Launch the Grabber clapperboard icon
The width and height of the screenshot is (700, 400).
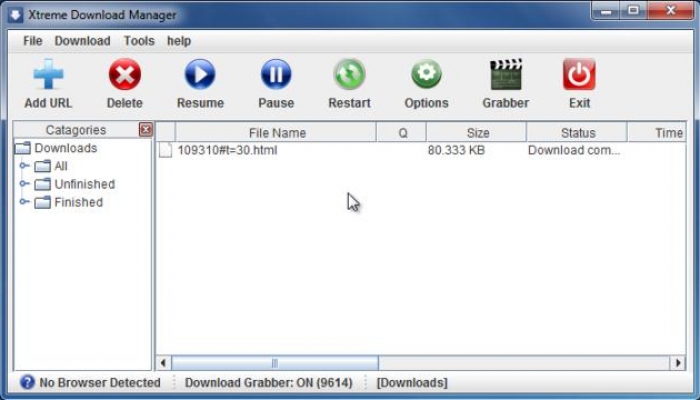point(505,75)
